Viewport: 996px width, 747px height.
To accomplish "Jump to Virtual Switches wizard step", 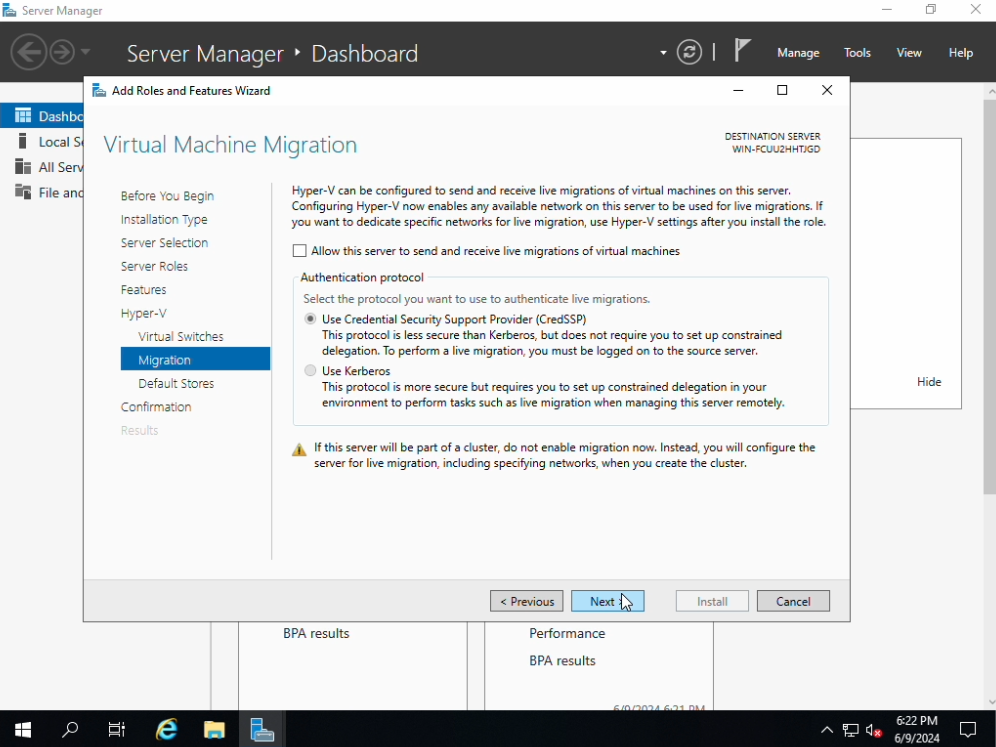I will [x=181, y=336].
